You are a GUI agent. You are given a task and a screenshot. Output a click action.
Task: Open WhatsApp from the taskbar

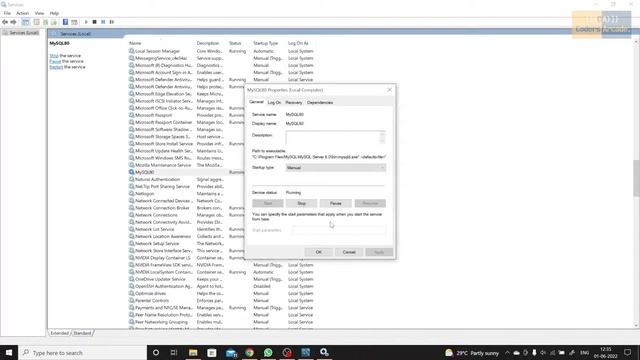click(268, 353)
